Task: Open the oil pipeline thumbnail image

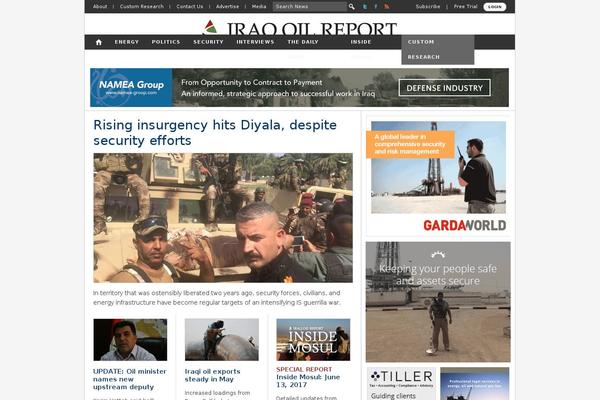Action: point(222,340)
